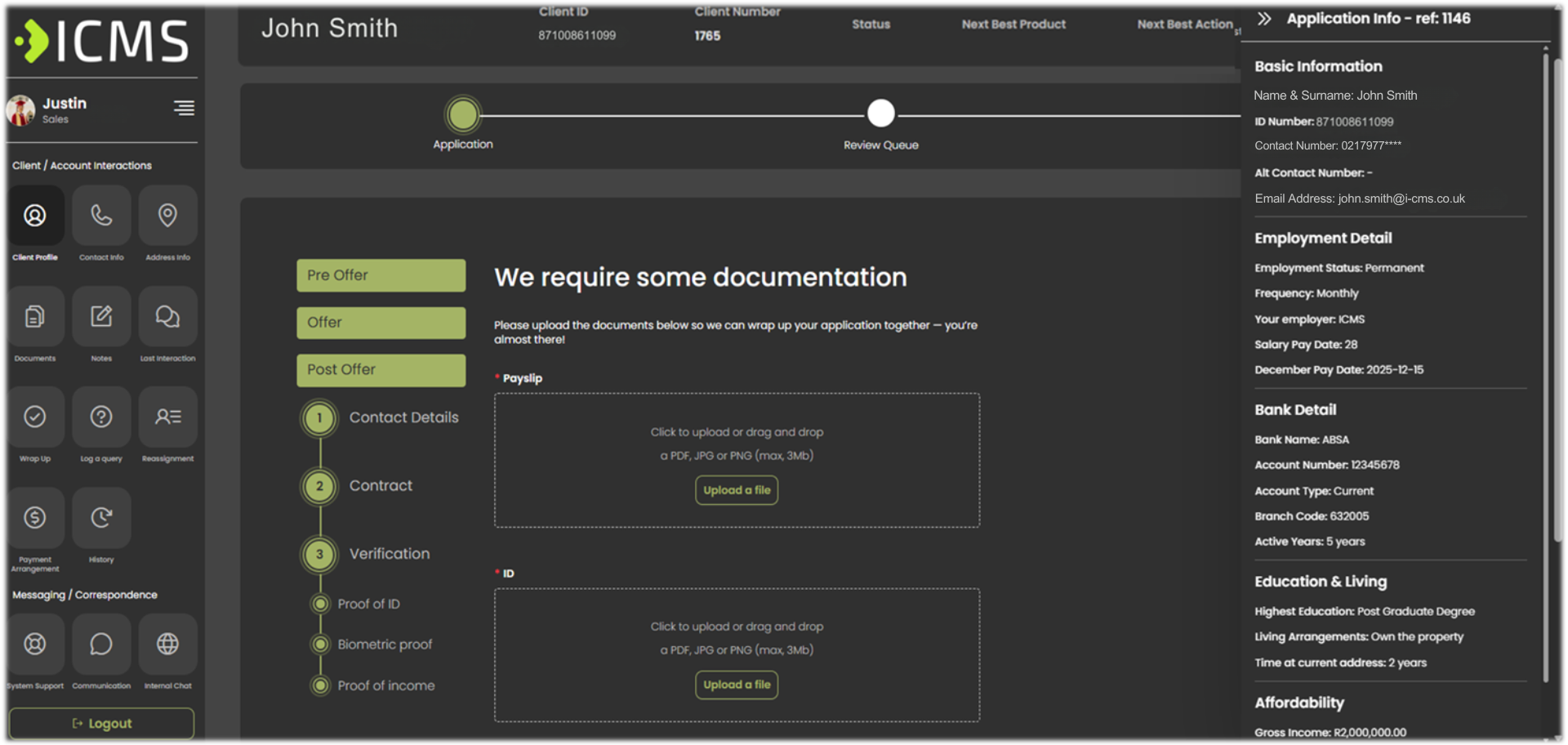
Task: Open Last Interaction chat icon
Action: (167, 316)
